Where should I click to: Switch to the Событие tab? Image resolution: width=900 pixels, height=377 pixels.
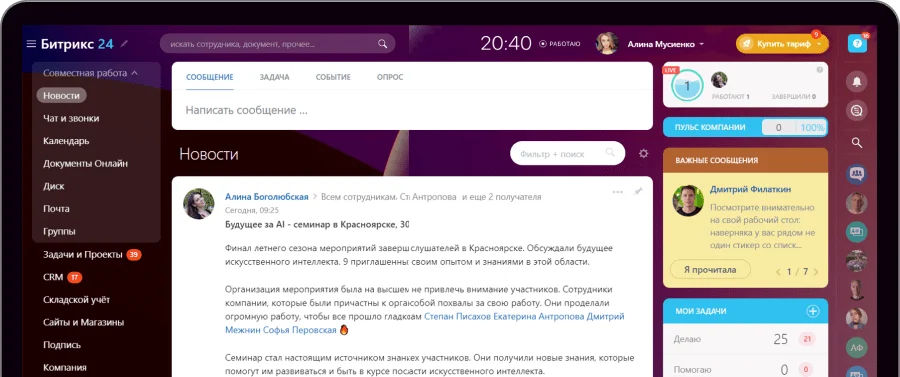click(333, 77)
